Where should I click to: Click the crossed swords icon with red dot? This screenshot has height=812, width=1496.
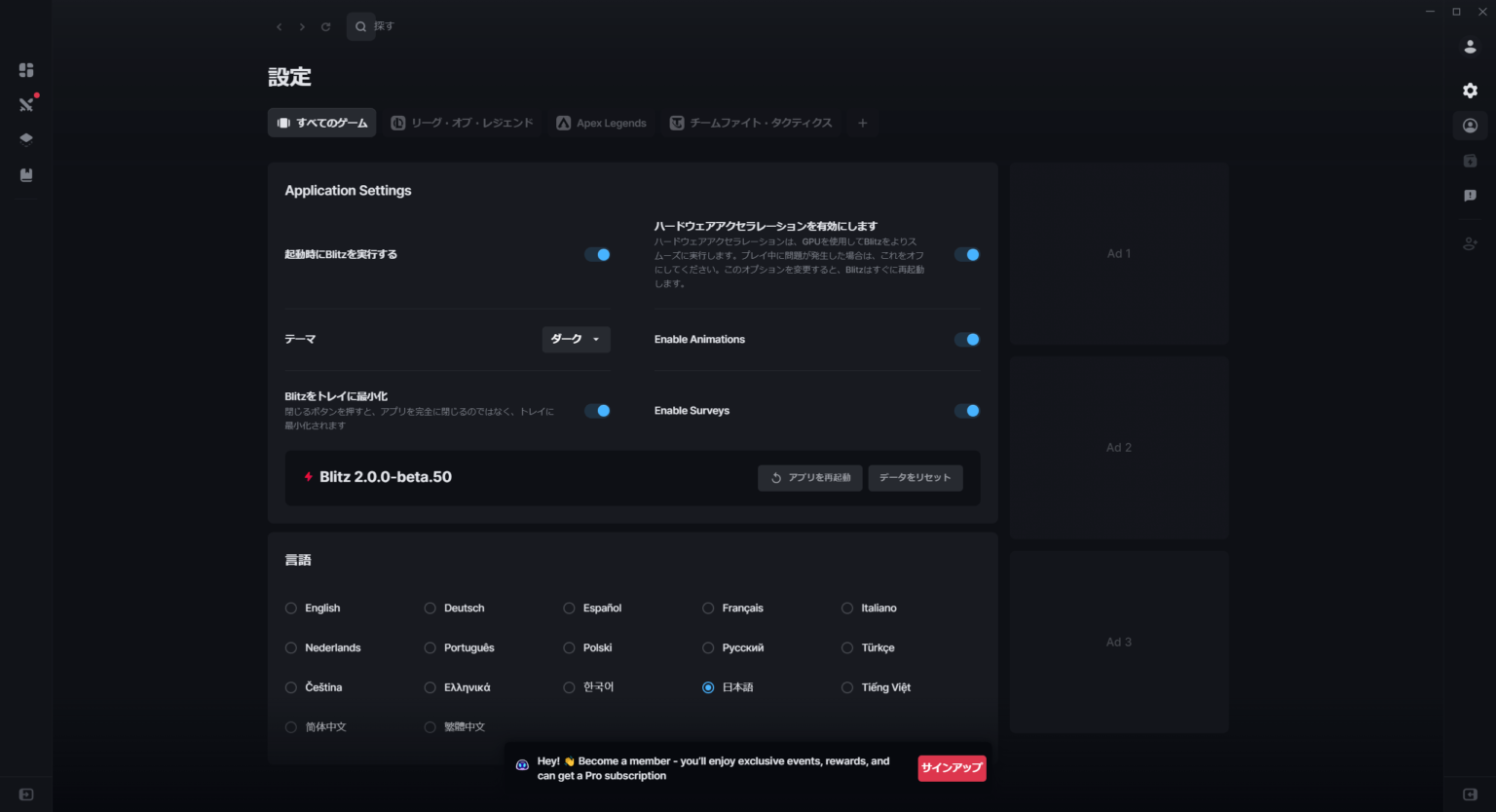26,104
